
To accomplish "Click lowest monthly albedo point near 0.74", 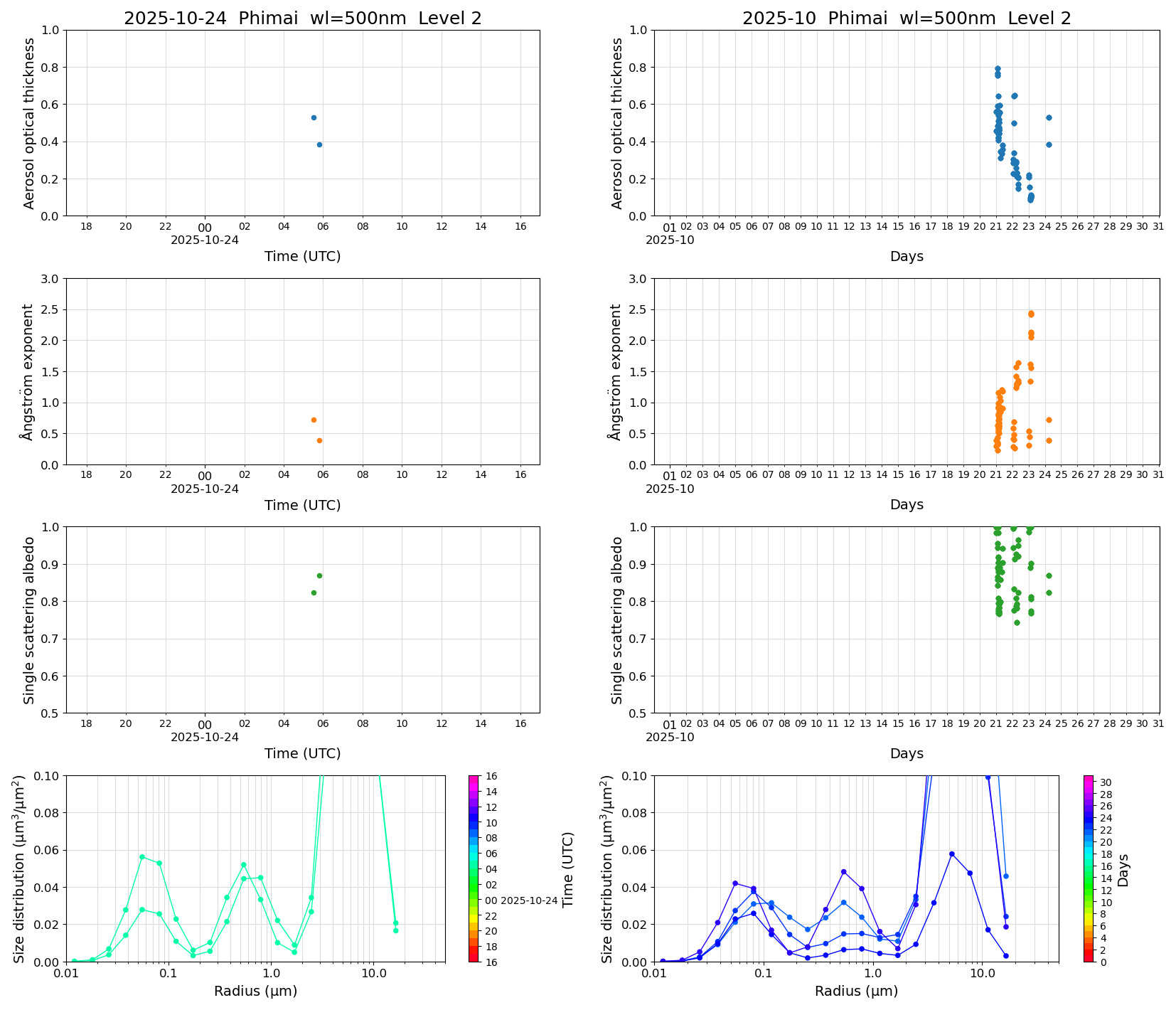I will (1017, 622).
